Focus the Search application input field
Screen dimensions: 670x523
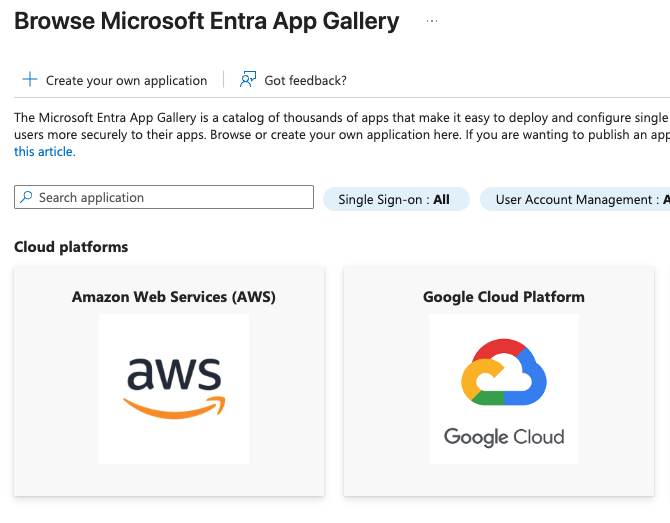point(170,198)
